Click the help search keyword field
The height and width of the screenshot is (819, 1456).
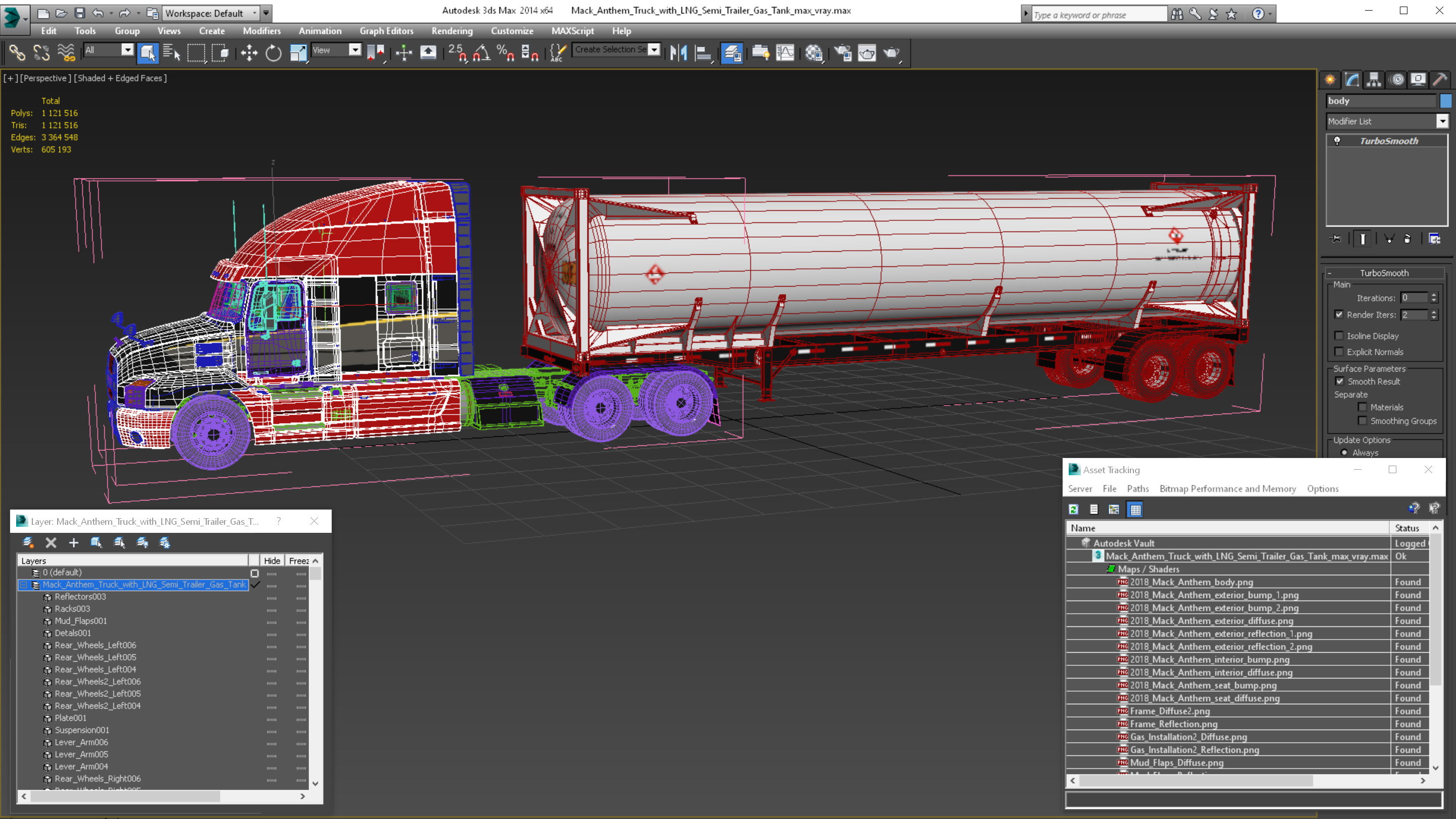pos(1099,15)
